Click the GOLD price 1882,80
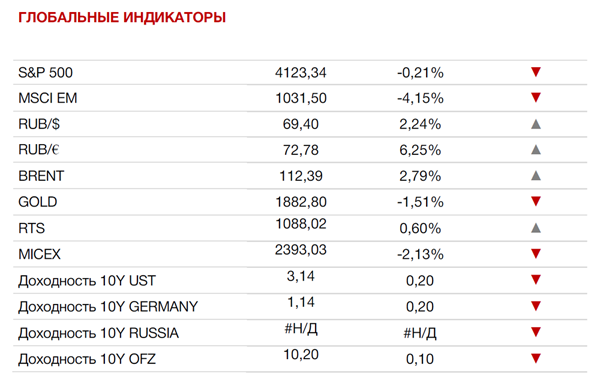The image size is (600, 382). tap(301, 202)
